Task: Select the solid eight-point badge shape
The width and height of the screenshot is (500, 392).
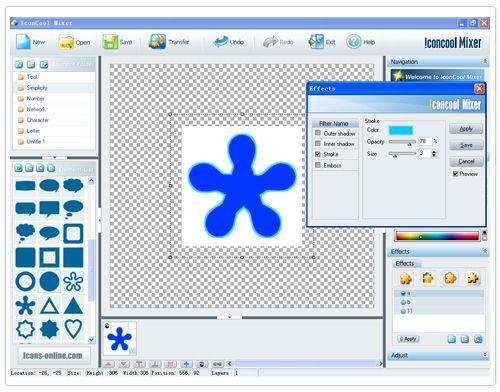Action: click(x=49, y=329)
